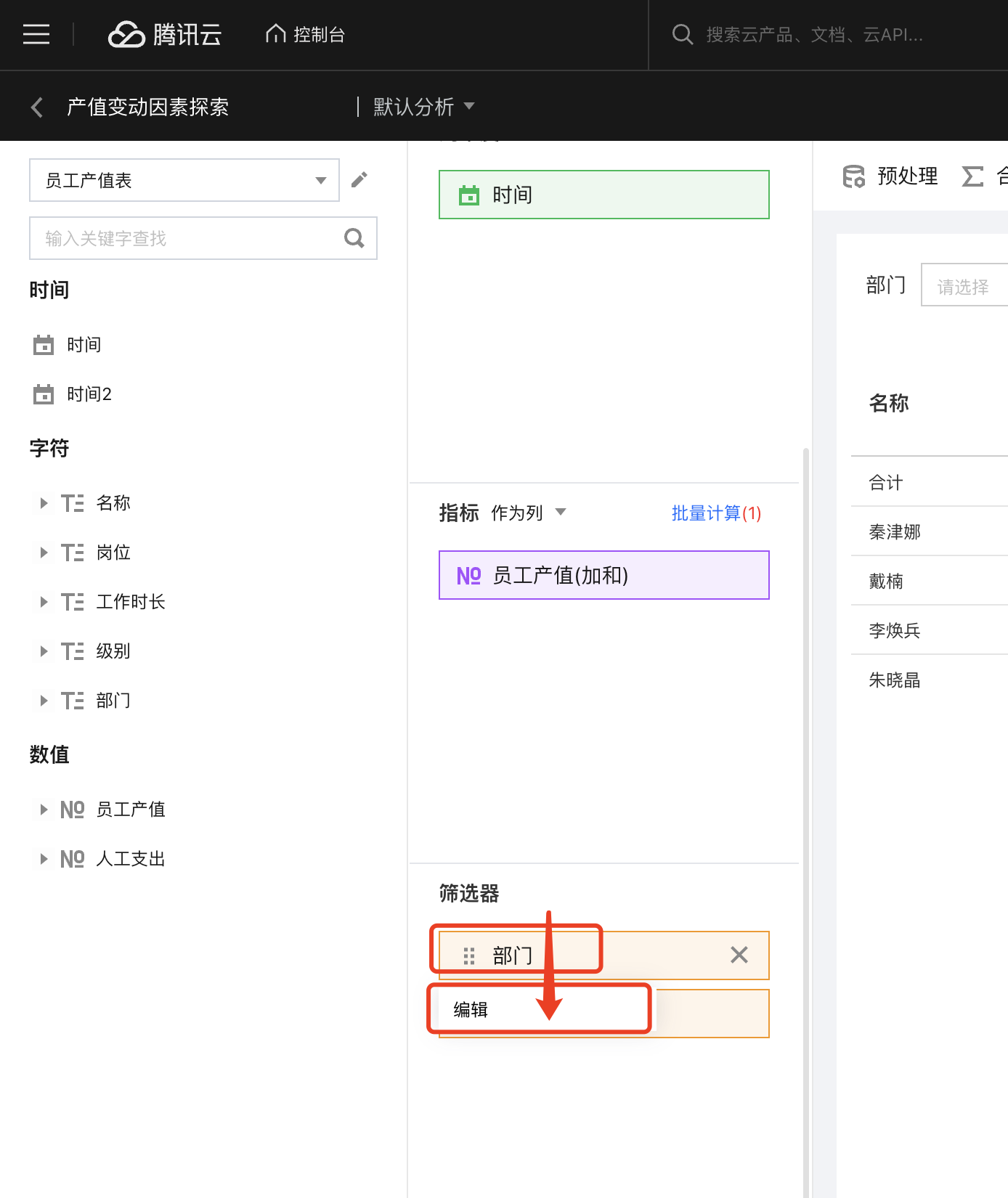Select the 时间2 field in the list
Viewport: 1008px width, 1198px height.
pos(89,394)
